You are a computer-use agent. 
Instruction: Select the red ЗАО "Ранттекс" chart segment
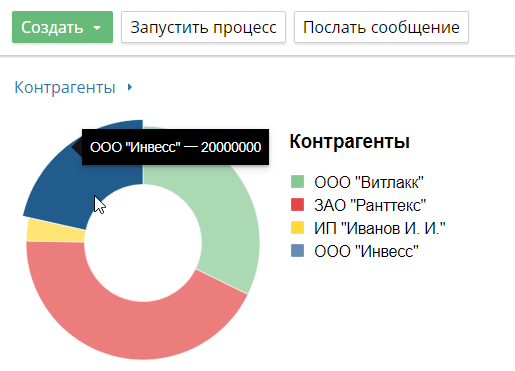[x=133, y=330]
